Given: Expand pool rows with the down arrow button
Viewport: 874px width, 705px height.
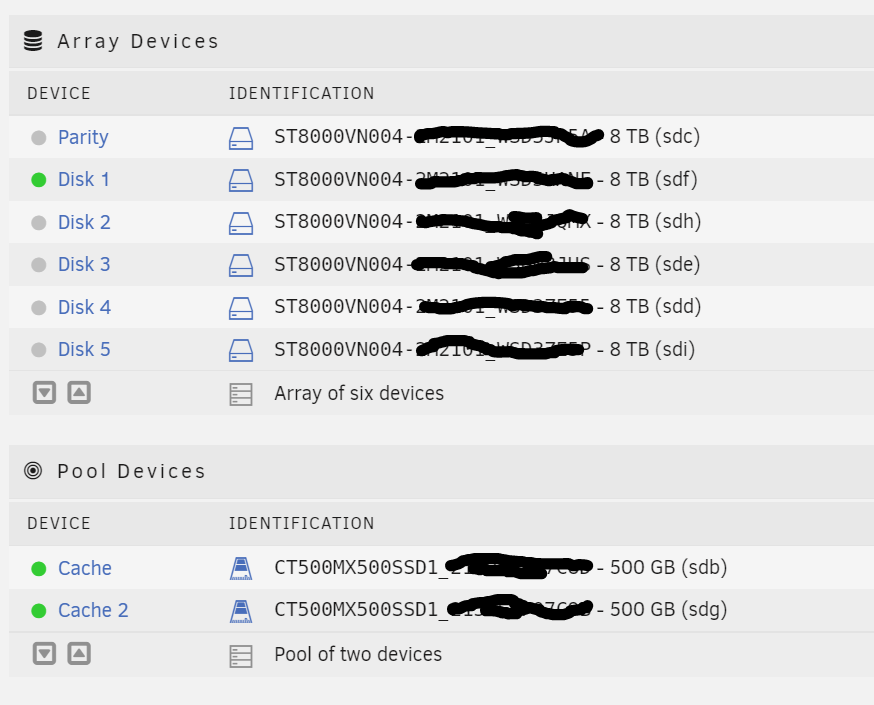Looking at the screenshot, I should click(x=45, y=654).
